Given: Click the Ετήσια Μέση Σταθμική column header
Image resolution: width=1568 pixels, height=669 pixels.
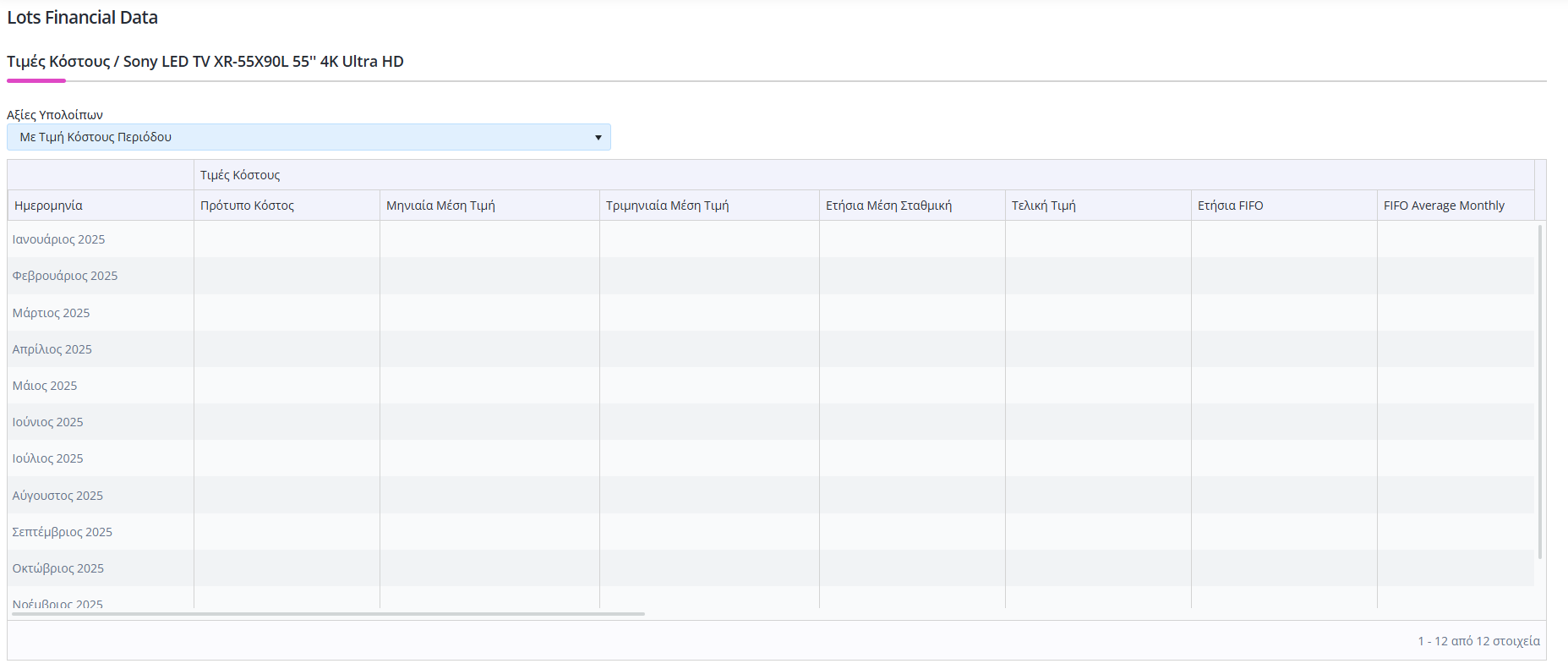Looking at the screenshot, I should (912, 206).
